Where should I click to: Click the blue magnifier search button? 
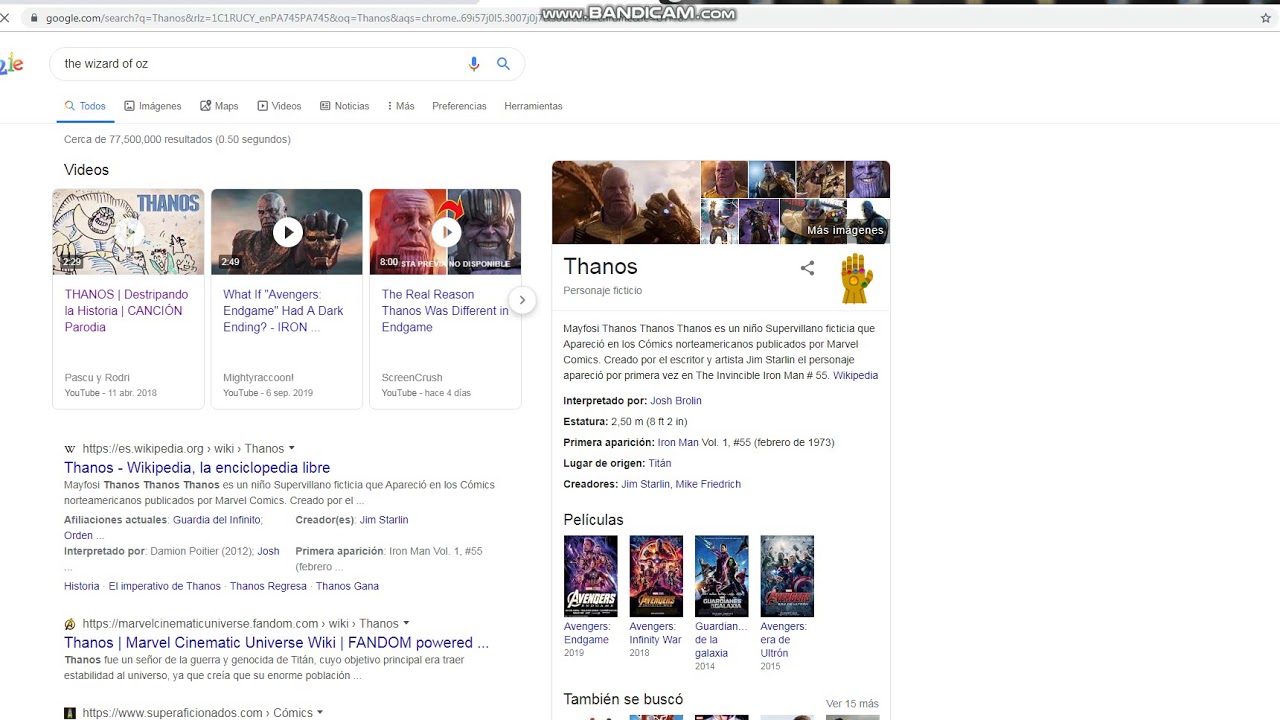(504, 64)
